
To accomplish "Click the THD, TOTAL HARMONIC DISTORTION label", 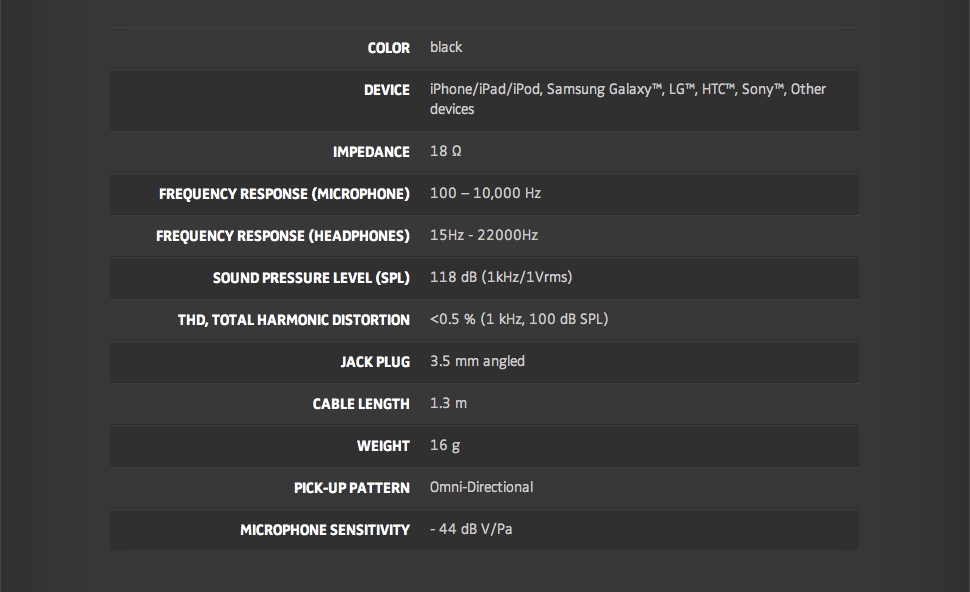I will tap(294, 320).
